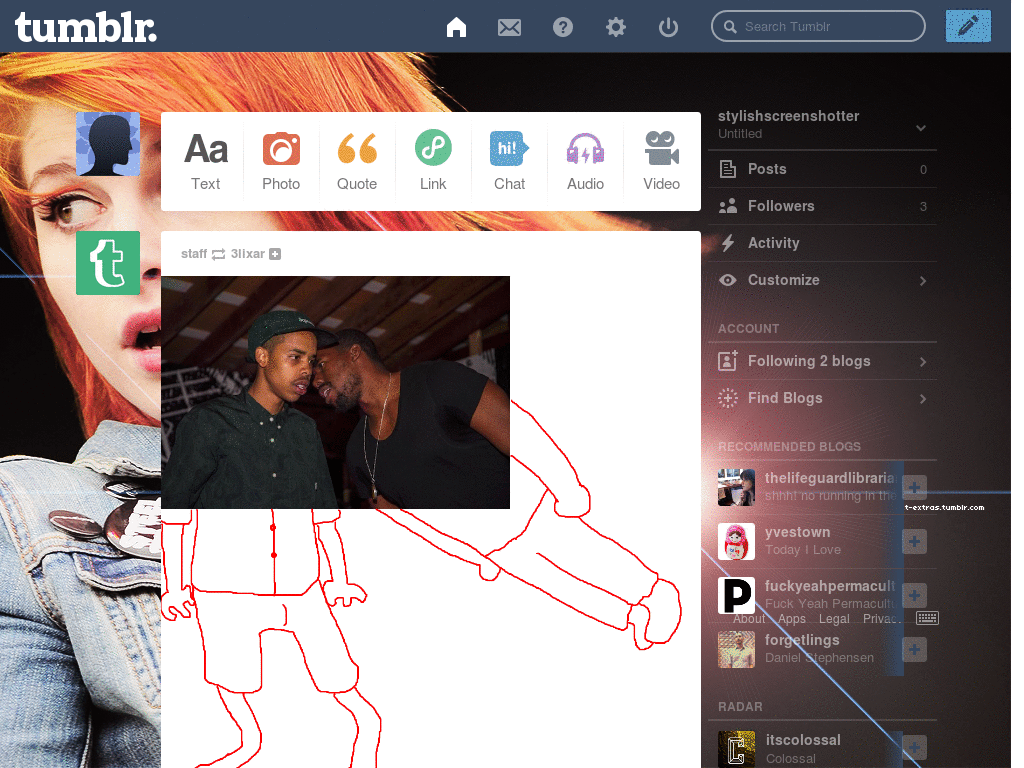The image size is (1024, 768).
Task: Create a new Link post
Action: [433, 161]
